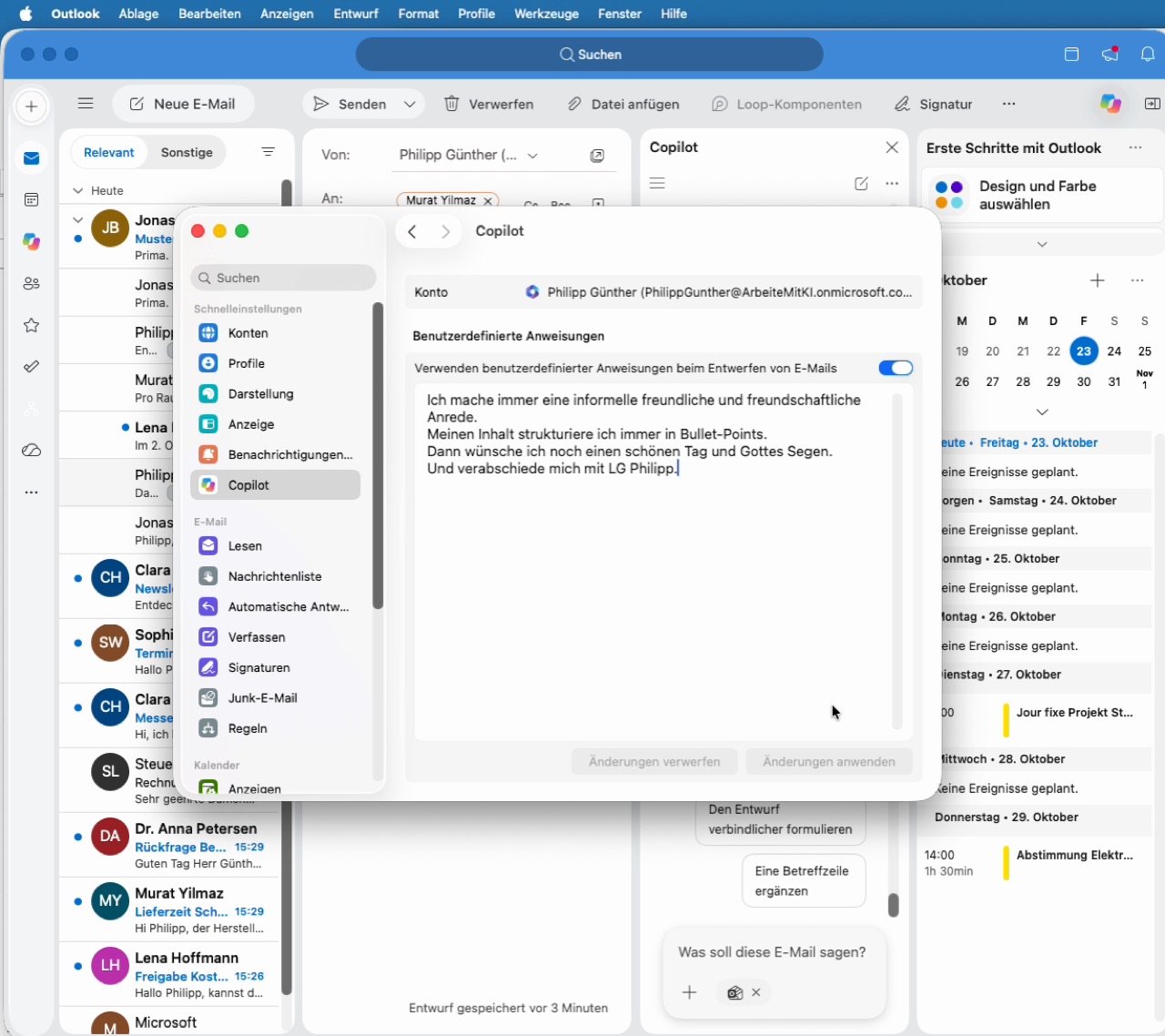Expand Erste Schritte card chevron
1165x1036 pixels.
pyautogui.click(x=1042, y=244)
